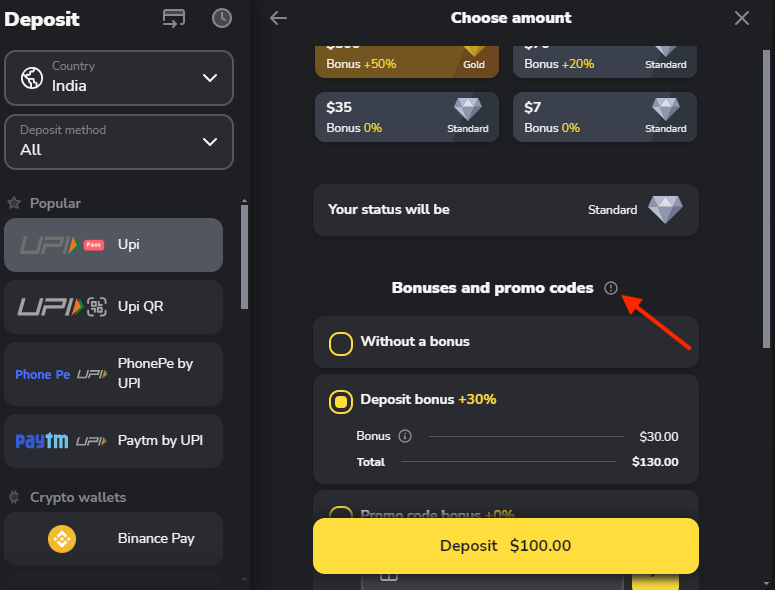Choose PhonePe by UPI method
This screenshot has width=775, height=590.
point(113,373)
